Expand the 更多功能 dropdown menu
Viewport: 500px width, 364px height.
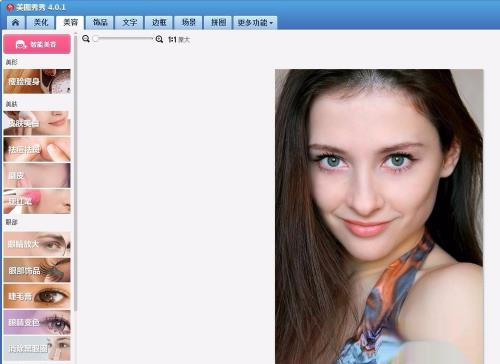click(255, 23)
